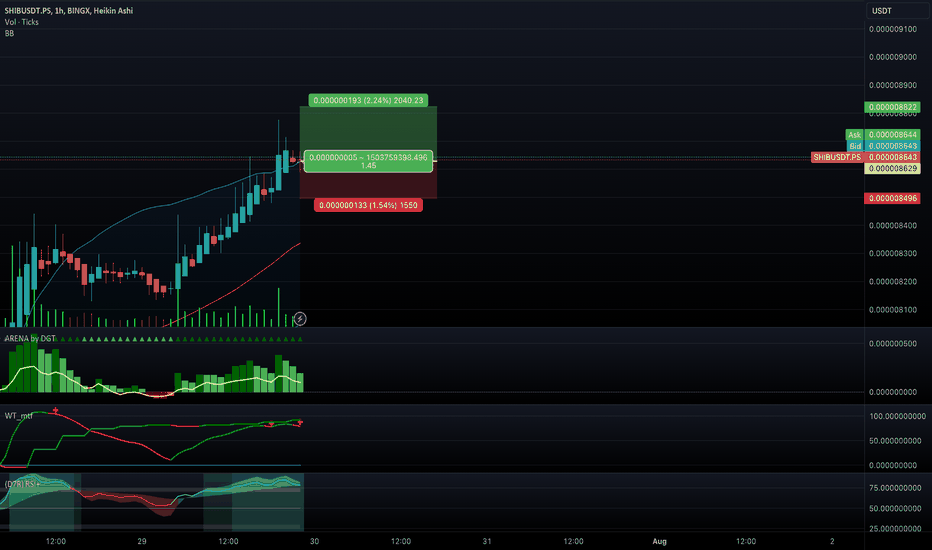
Task: Click the red SHIBUSDT.PS price tag
Action: 836,158
